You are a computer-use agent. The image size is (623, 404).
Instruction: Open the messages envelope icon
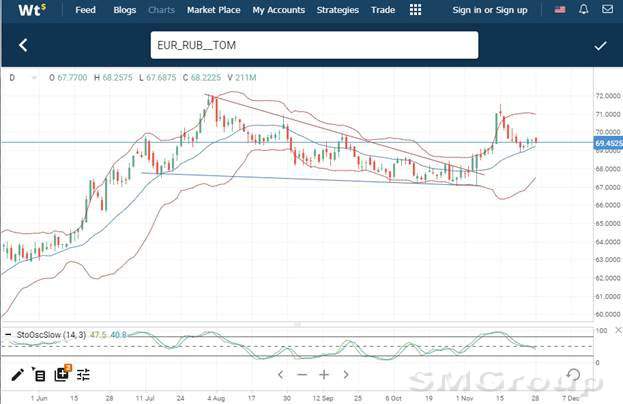[x=608, y=9]
